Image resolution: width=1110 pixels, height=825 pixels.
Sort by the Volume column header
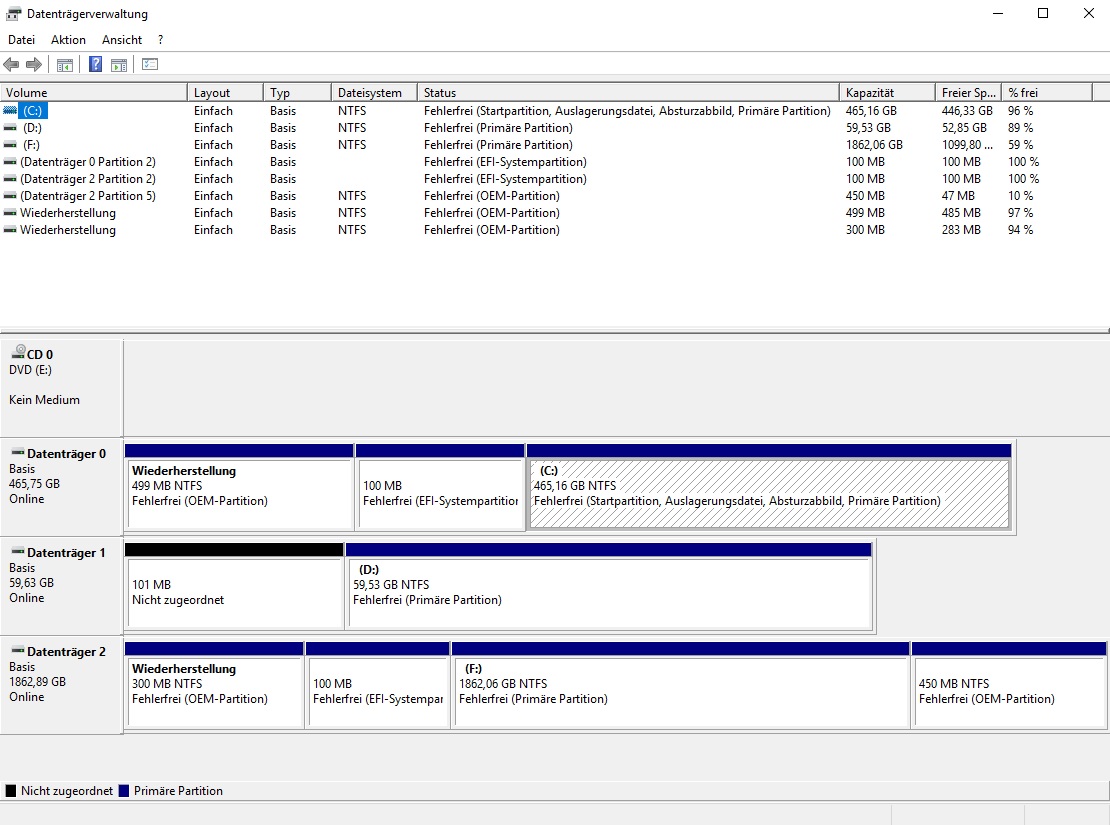[93, 93]
